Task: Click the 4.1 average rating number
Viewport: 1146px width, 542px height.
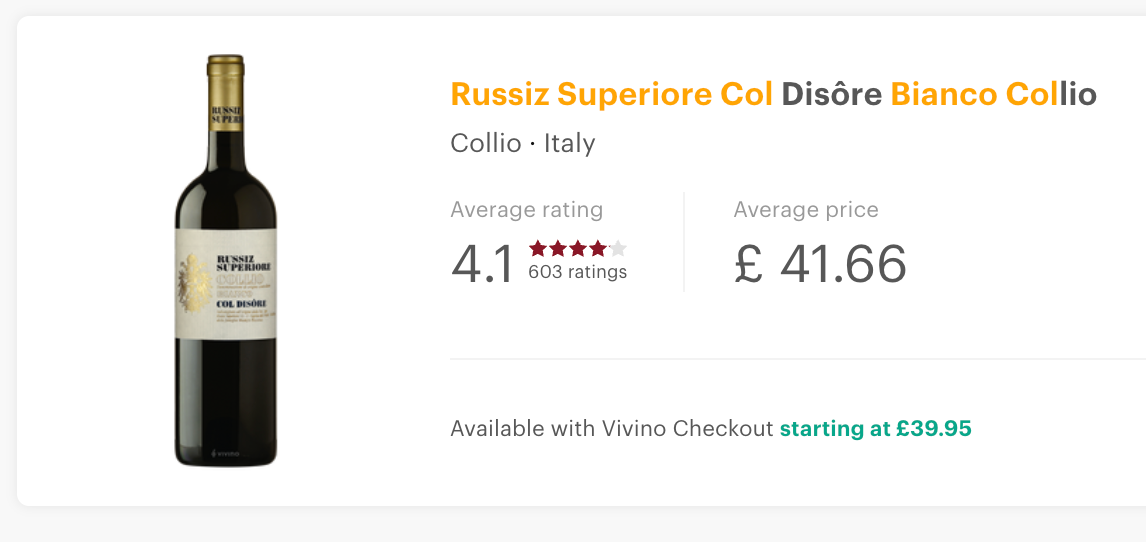Action: 482,264
